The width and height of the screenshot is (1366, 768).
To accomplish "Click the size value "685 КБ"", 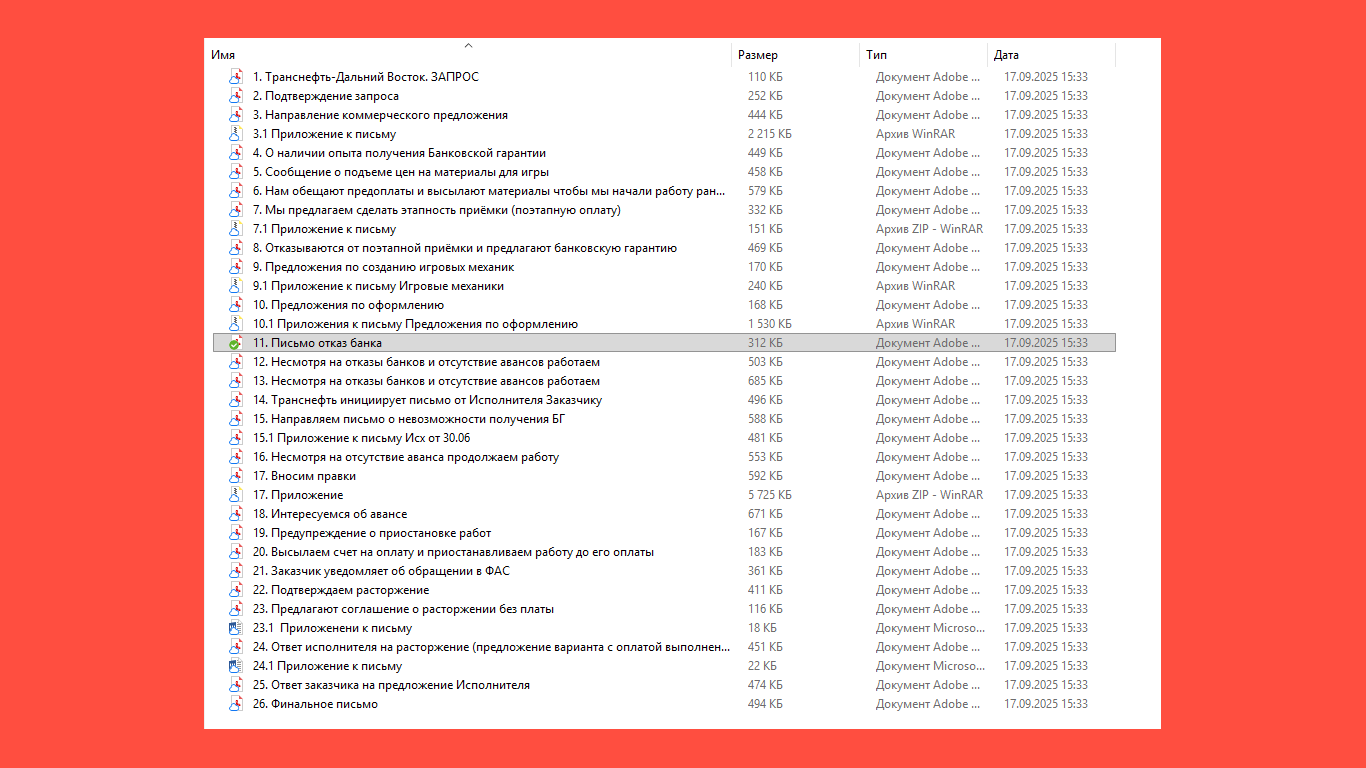I will (x=765, y=381).
